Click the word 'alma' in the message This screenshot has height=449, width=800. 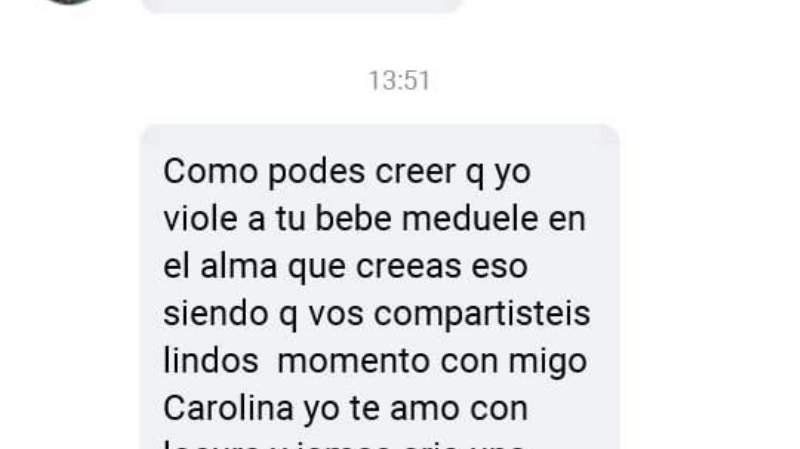pos(239,266)
